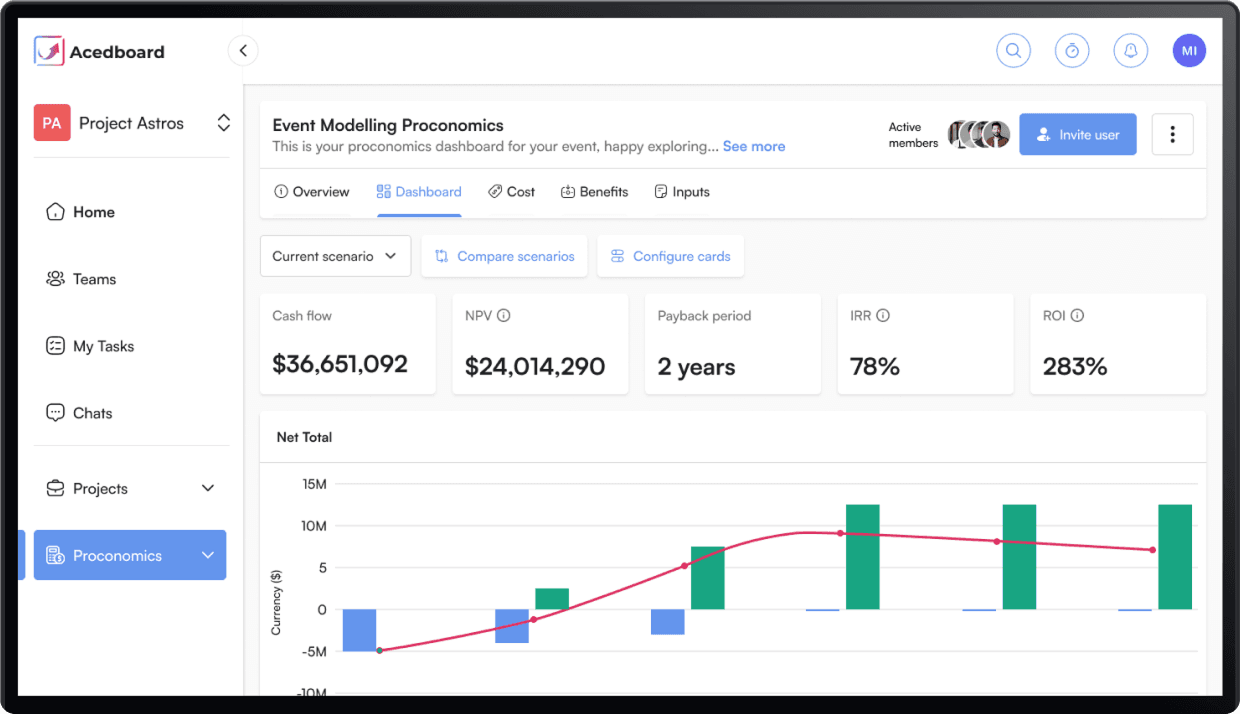Open notifications via the bell icon
Image resolution: width=1240 pixels, height=714 pixels.
(x=1130, y=50)
